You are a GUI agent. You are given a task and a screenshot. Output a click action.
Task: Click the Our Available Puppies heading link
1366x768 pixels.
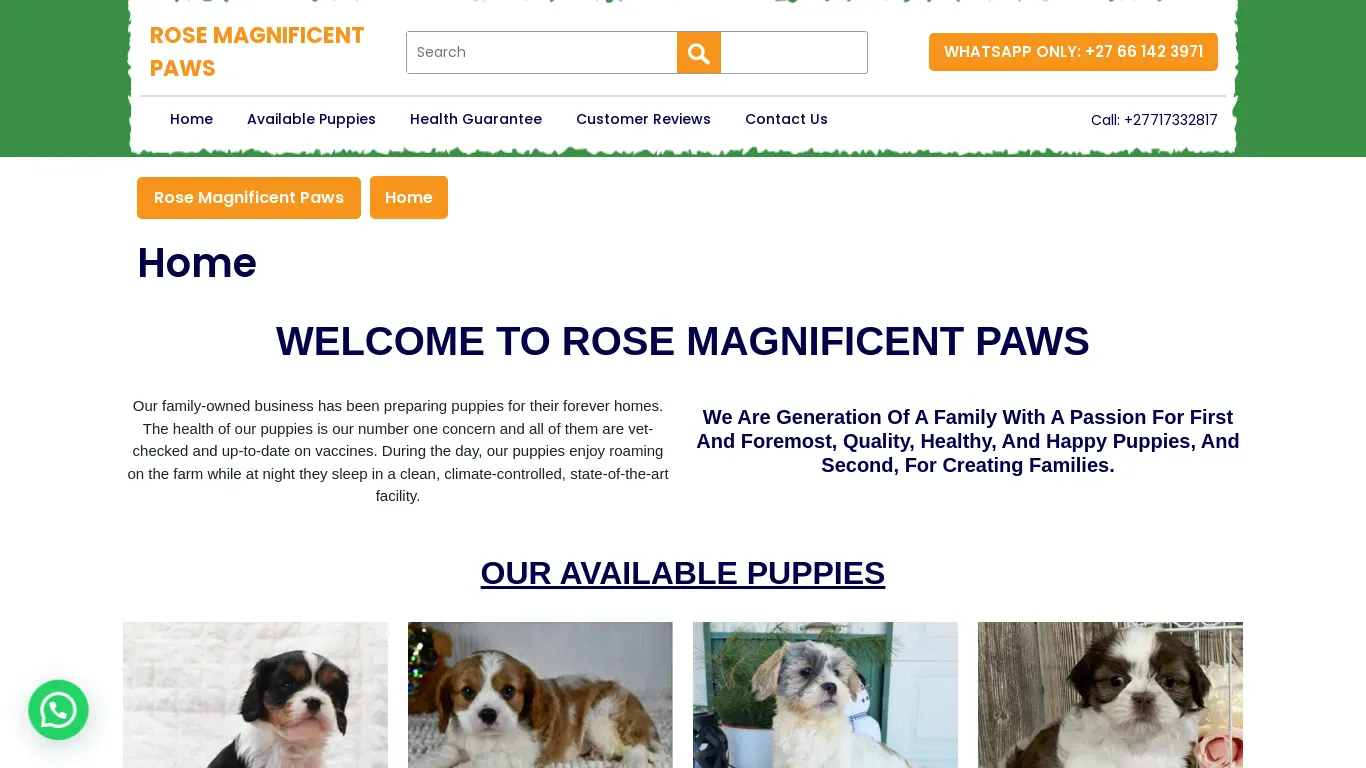(683, 573)
